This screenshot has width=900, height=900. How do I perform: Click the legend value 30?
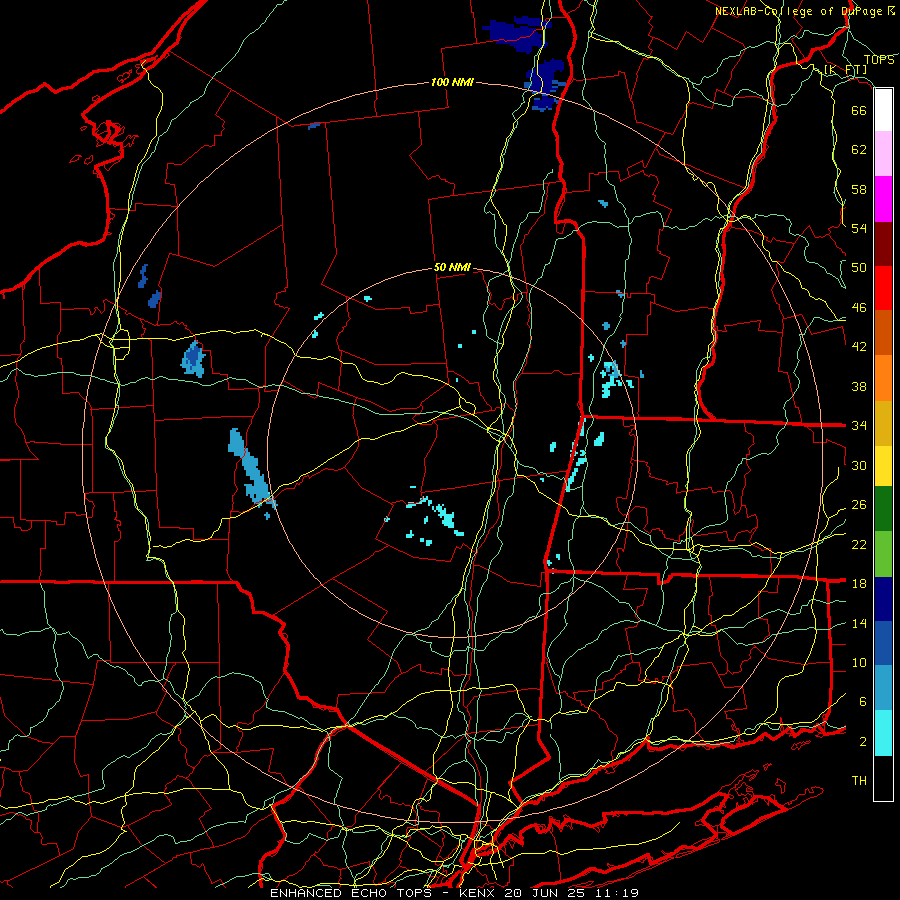tap(859, 465)
